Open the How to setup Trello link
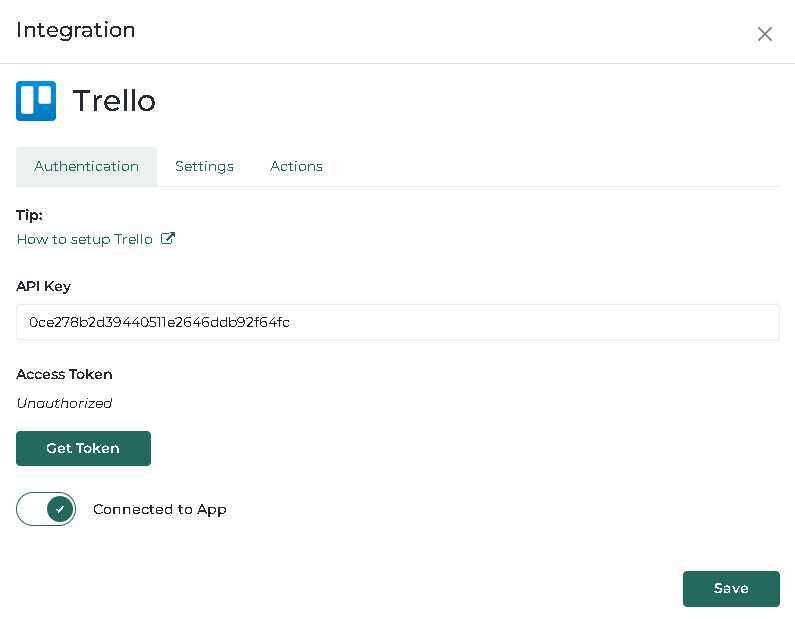This screenshot has width=795, height=619. tap(85, 239)
